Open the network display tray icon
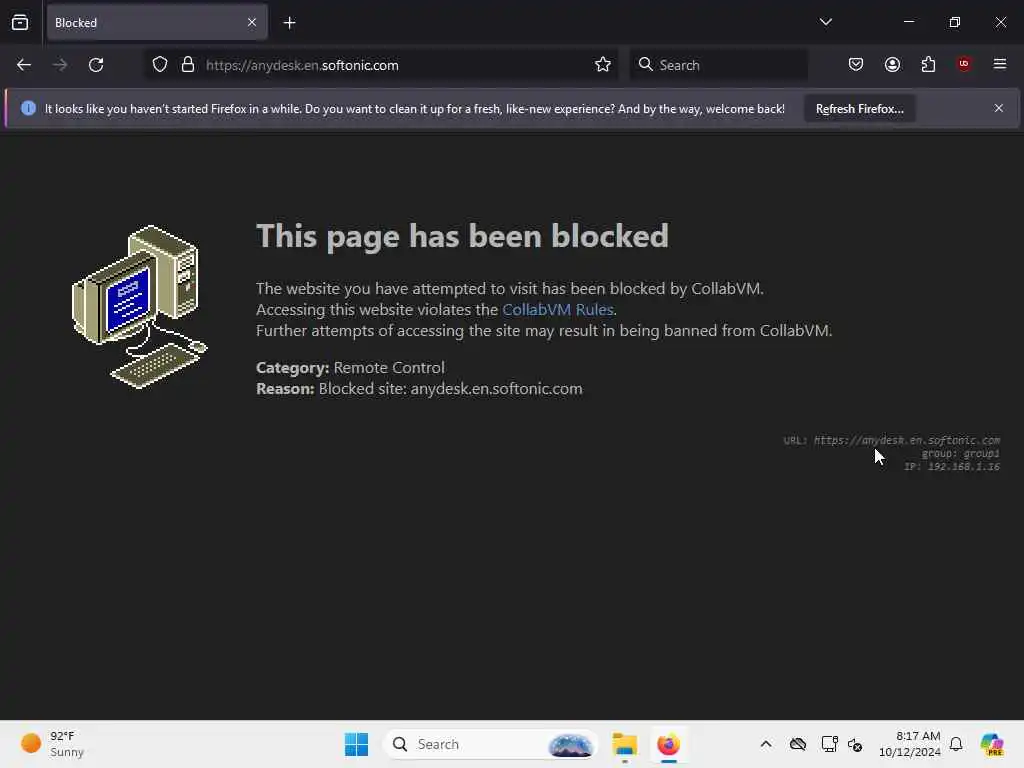The width and height of the screenshot is (1024, 768). tap(829, 744)
